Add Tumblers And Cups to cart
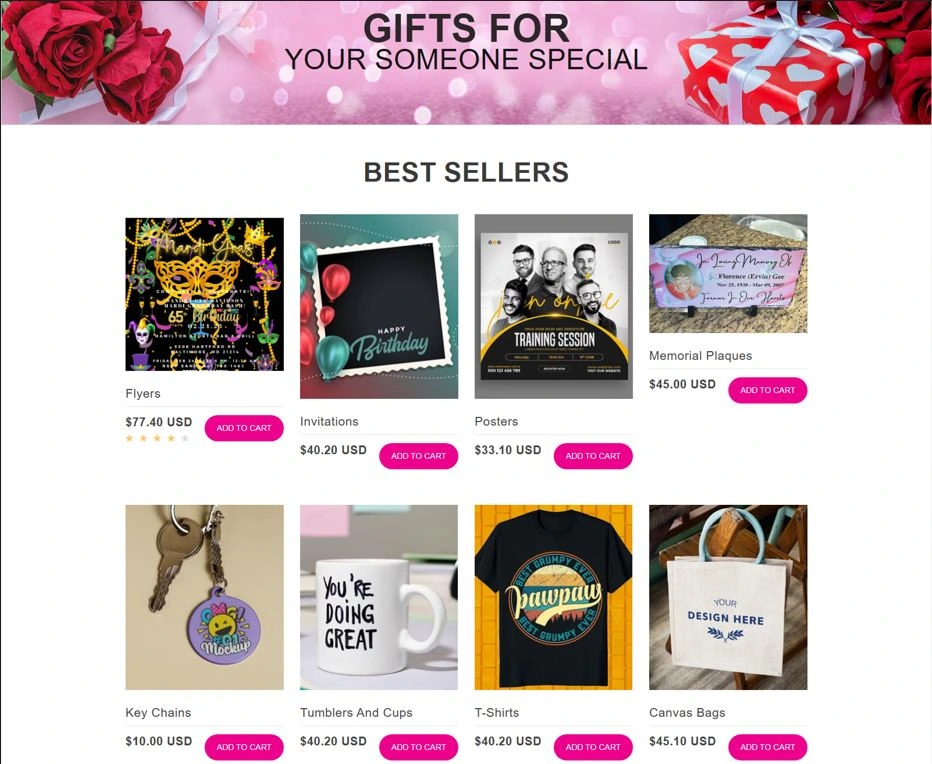Screen dimensions: 932x764 (x=418, y=747)
